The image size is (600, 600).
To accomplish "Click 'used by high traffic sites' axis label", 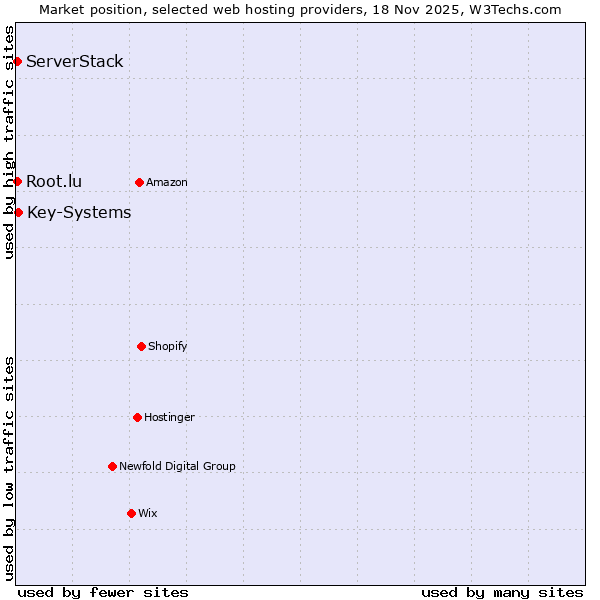I will [9, 142].
